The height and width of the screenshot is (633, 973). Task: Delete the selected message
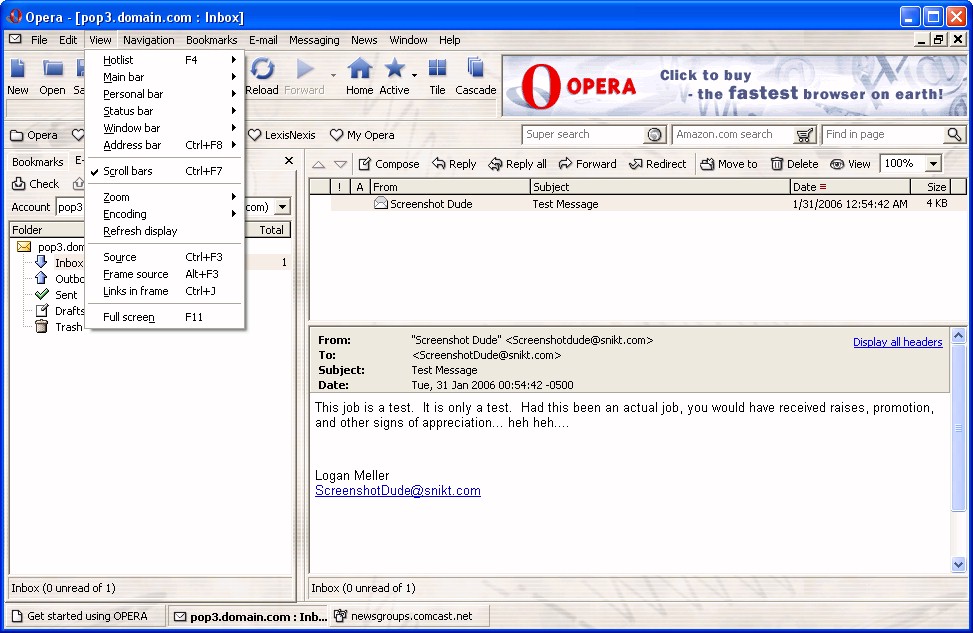[x=795, y=164]
